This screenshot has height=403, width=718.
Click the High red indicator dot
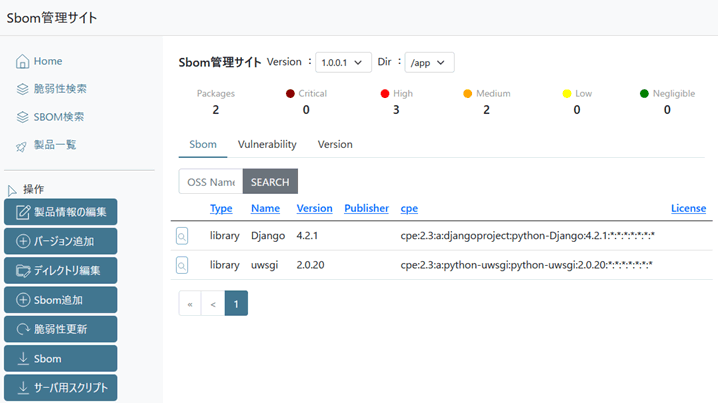click(385, 93)
